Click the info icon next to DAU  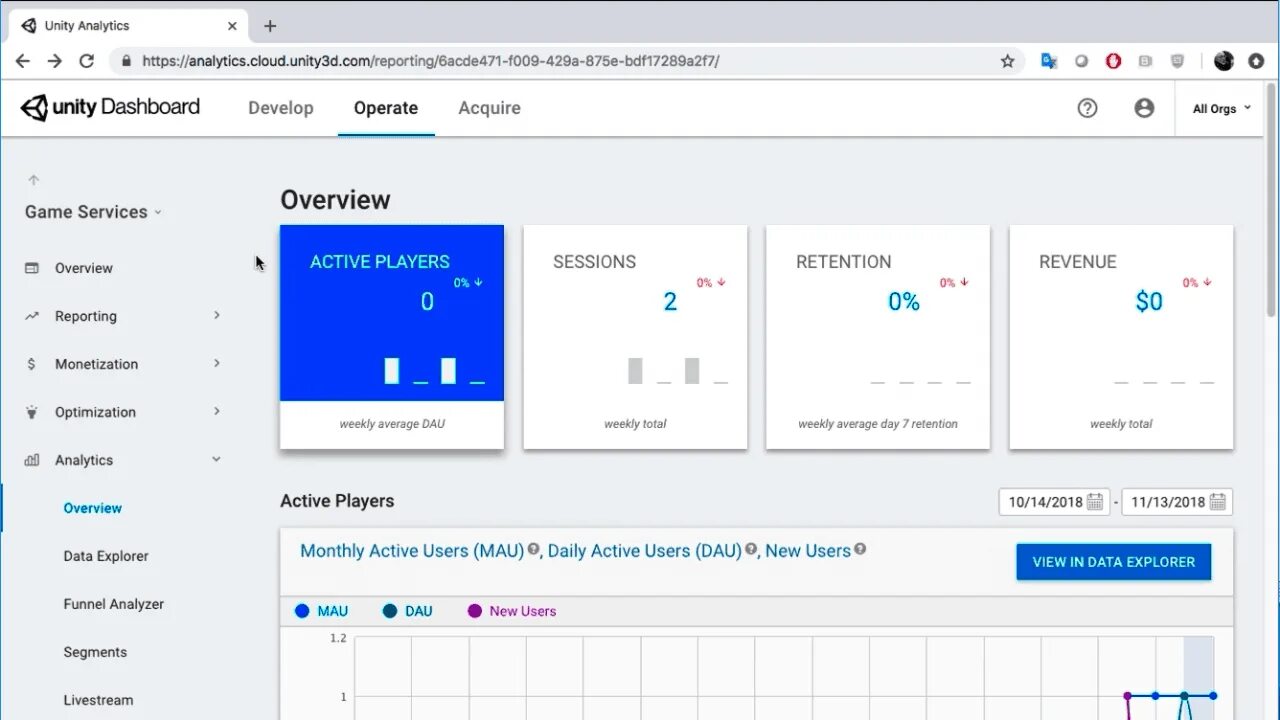(x=752, y=549)
